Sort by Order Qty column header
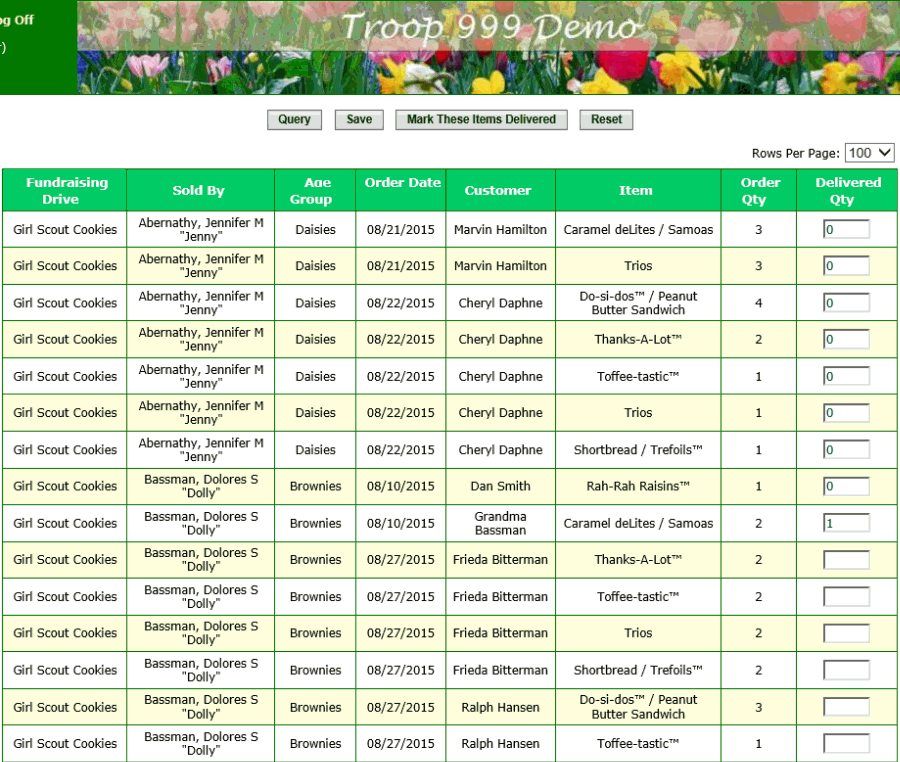Viewport: 900px width, 762px height. 758,190
